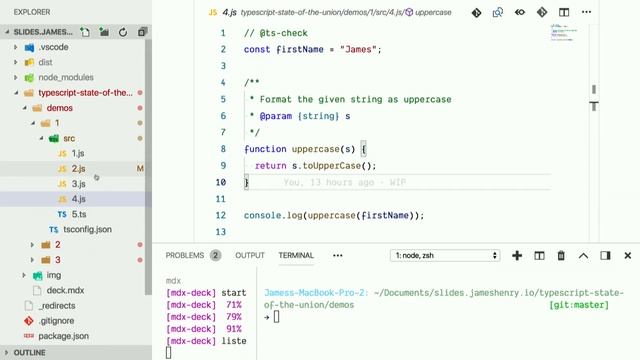
Task: Open panel overflow ellipsis next to Terminal
Action: 338,256
